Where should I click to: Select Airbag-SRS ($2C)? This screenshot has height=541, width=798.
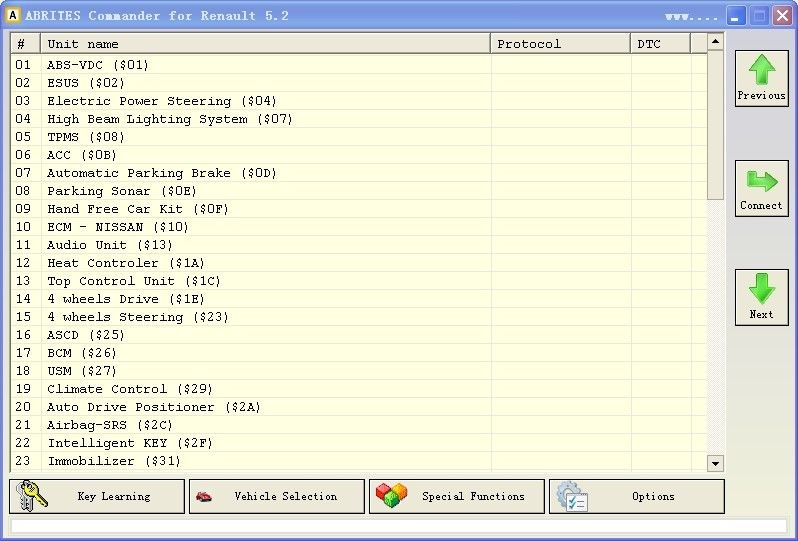click(x=358, y=425)
